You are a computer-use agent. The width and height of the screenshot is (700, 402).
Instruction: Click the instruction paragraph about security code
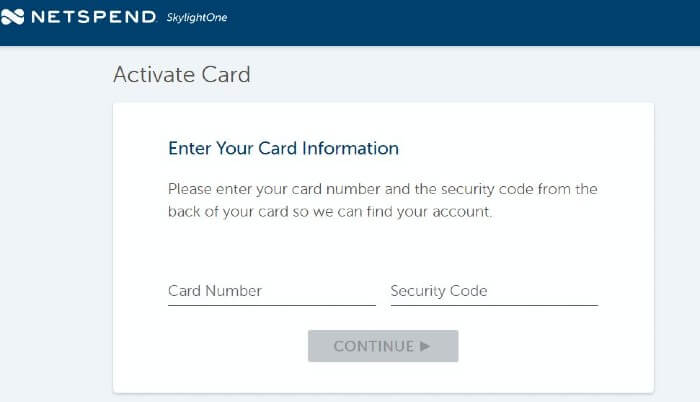click(383, 200)
